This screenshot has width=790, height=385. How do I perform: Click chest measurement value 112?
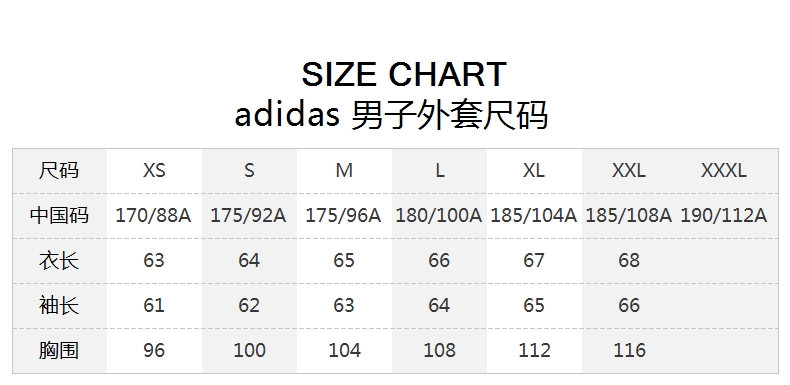534,350
